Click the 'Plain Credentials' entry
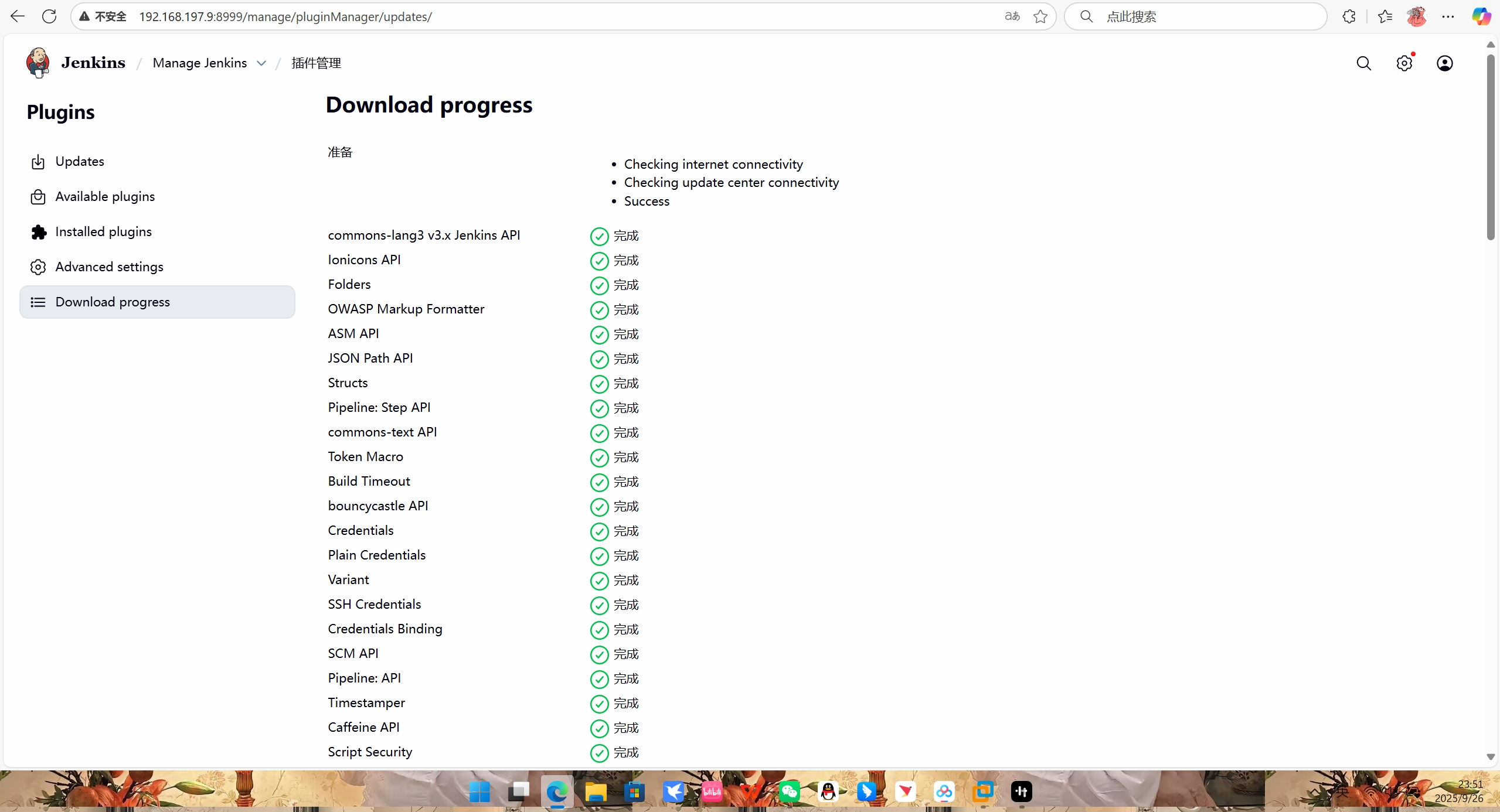This screenshot has height=812, width=1500. [x=377, y=555]
